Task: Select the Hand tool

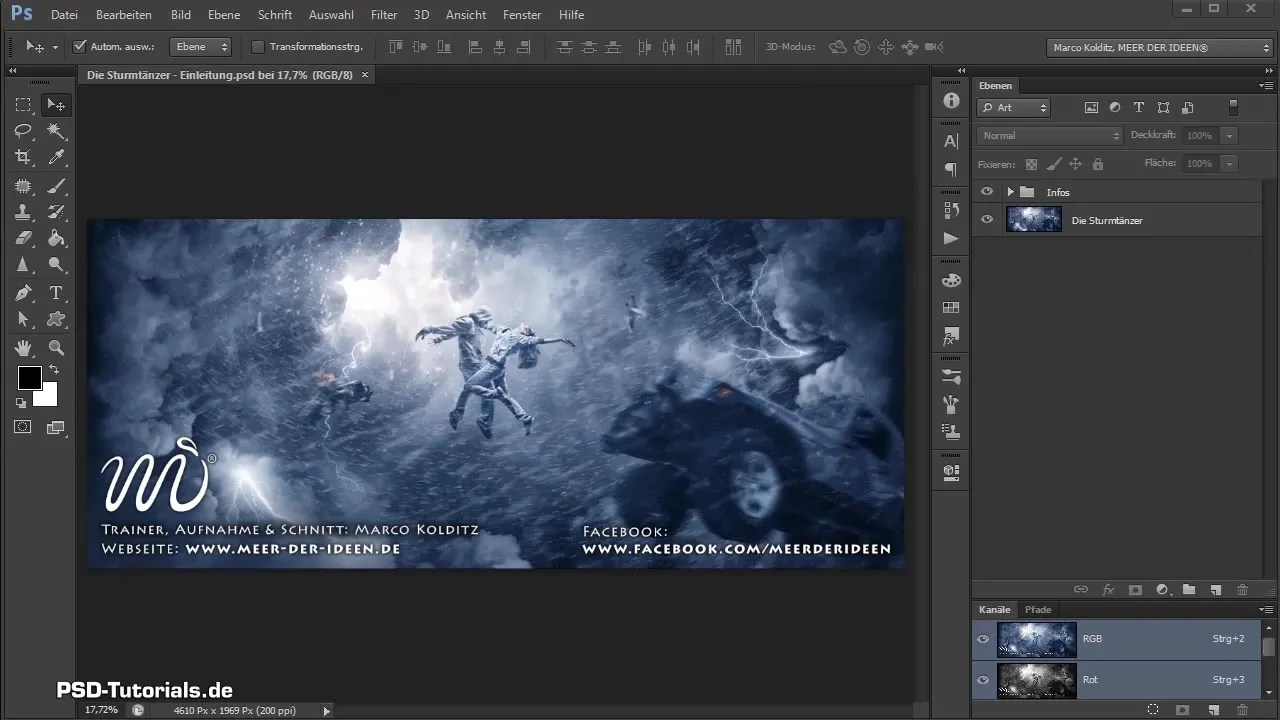Action: pos(22,348)
